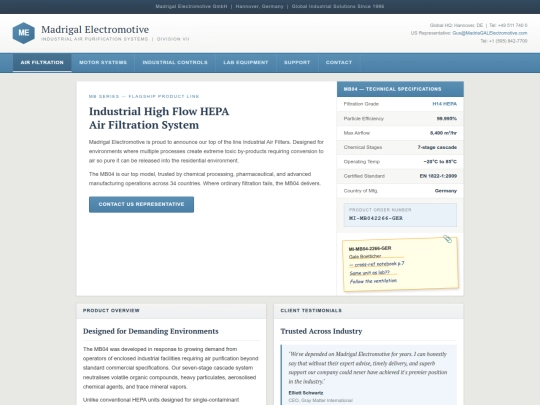Click the Industrial High Flow HEPA heading
Viewport: 540px width, 405px height.
coord(159,118)
